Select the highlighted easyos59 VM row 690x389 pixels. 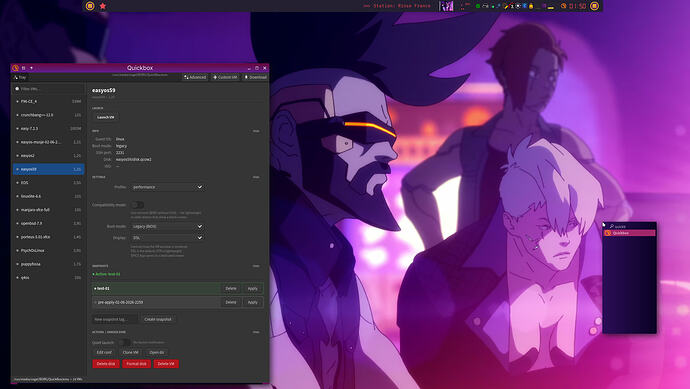pyautogui.click(x=48, y=169)
